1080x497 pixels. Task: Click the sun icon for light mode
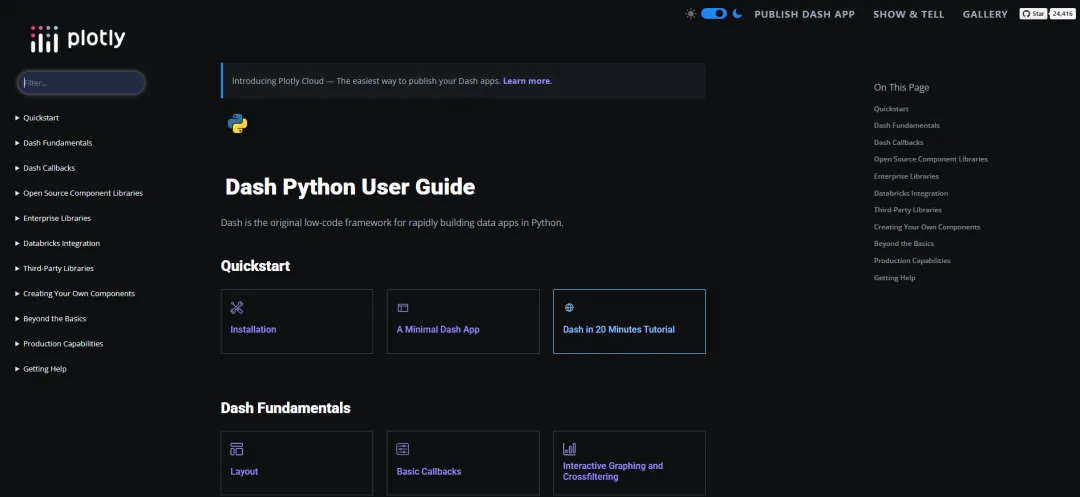[690, 14]
